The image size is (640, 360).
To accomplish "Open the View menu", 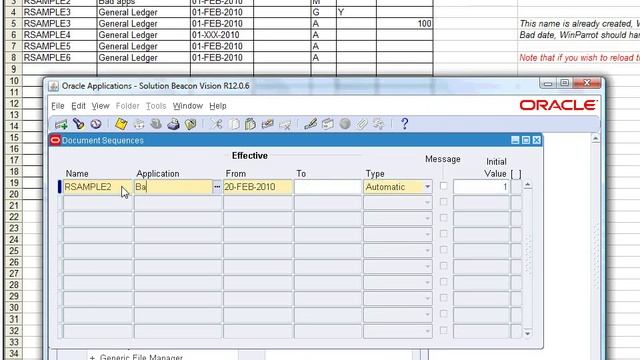I will coord(100,106).
